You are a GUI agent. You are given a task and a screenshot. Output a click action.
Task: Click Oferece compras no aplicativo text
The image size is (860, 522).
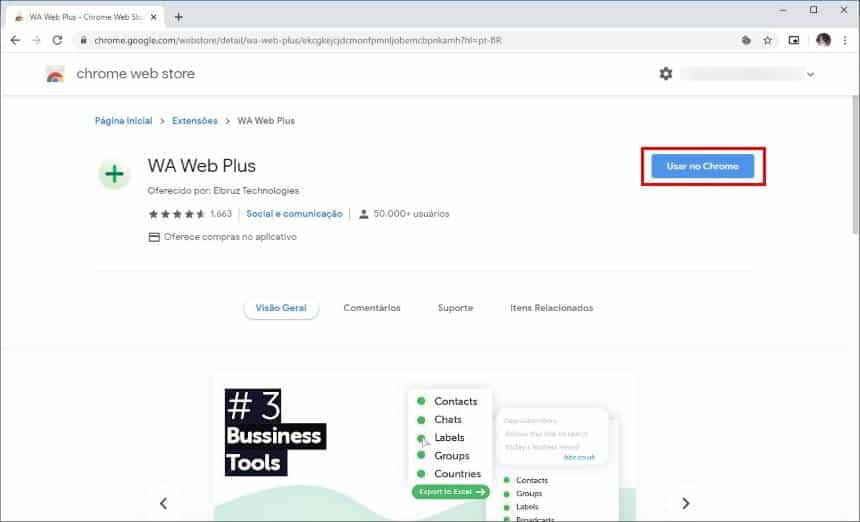pos(230,237)
